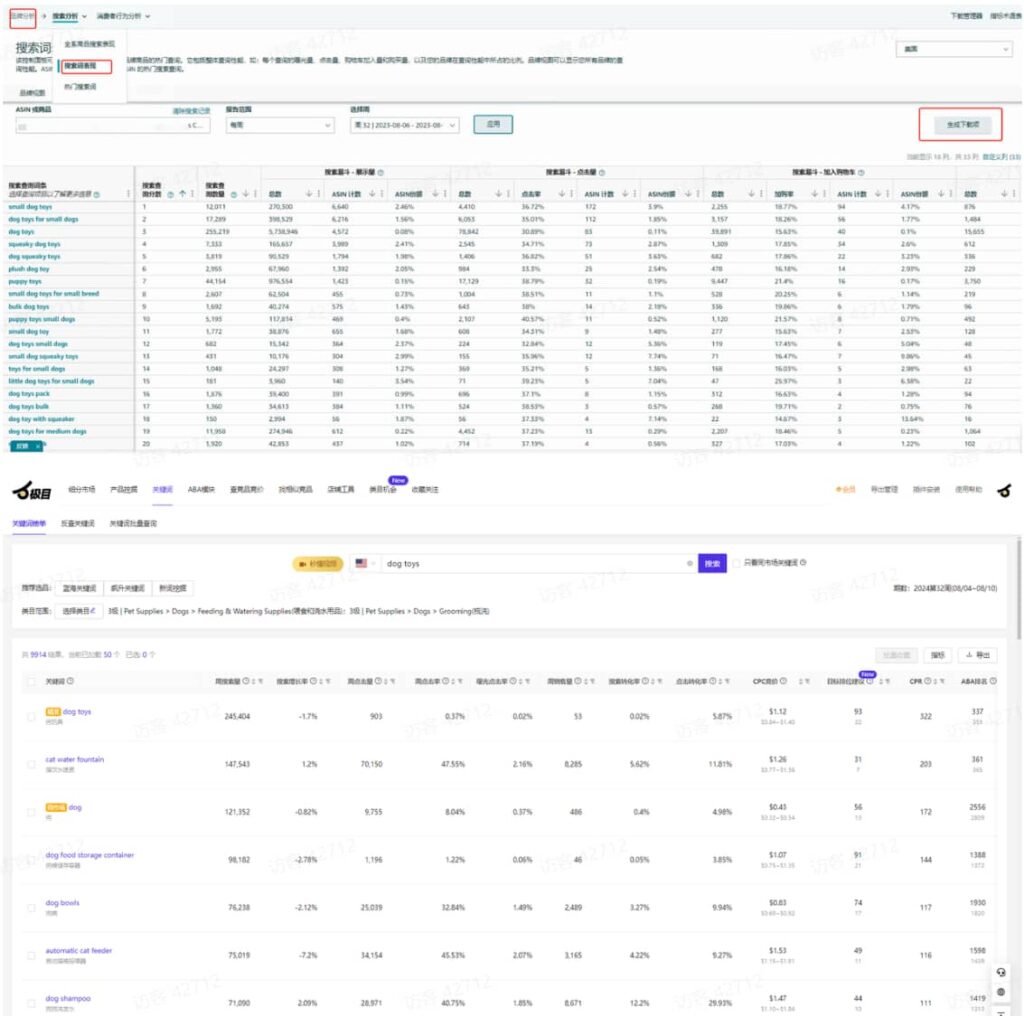Open the dog food storage container keyword link
This screenshot has width=1024, height=1016.
[x=90, y=855]
